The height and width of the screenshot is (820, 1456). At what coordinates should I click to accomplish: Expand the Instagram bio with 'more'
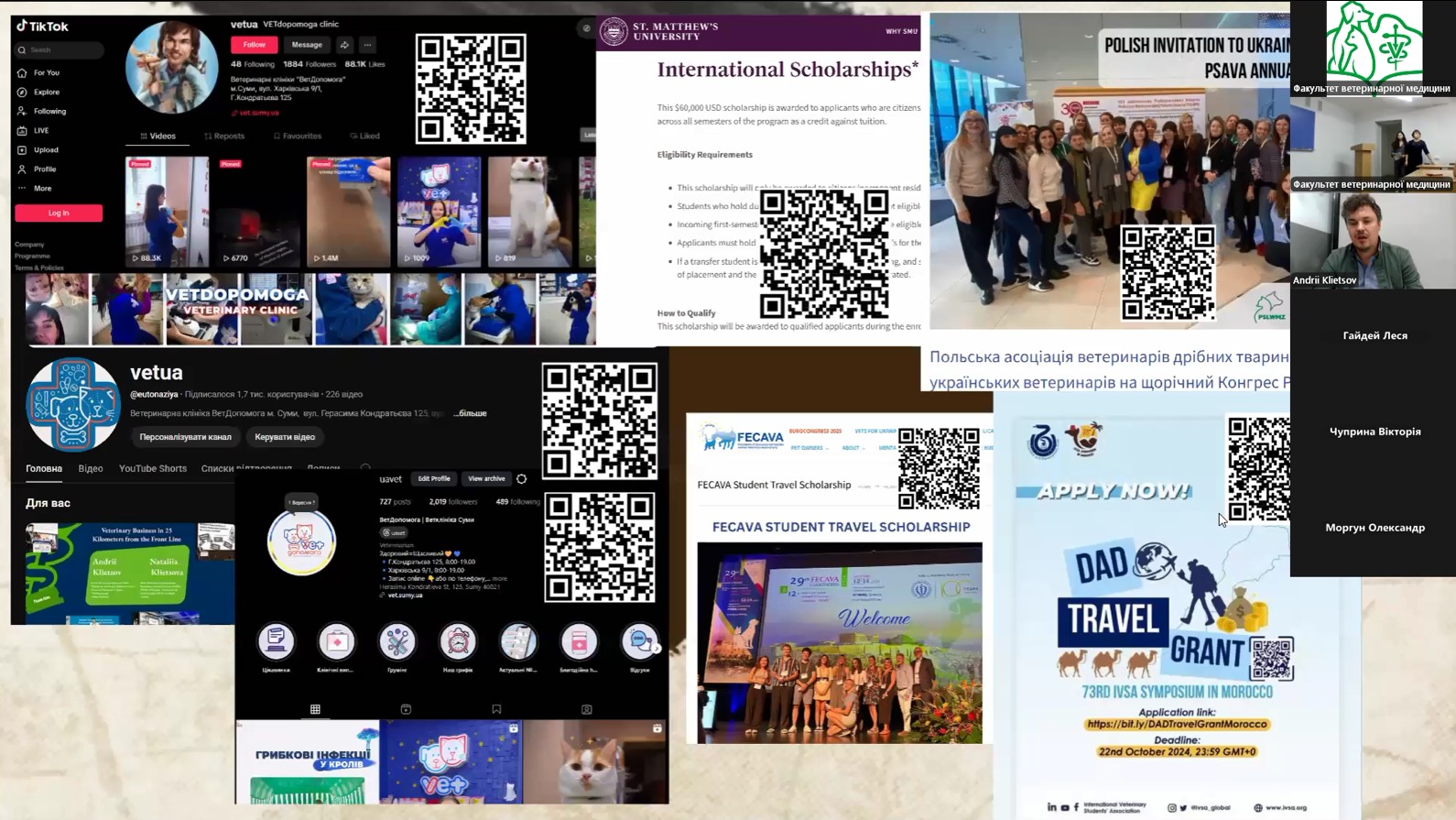500,578
